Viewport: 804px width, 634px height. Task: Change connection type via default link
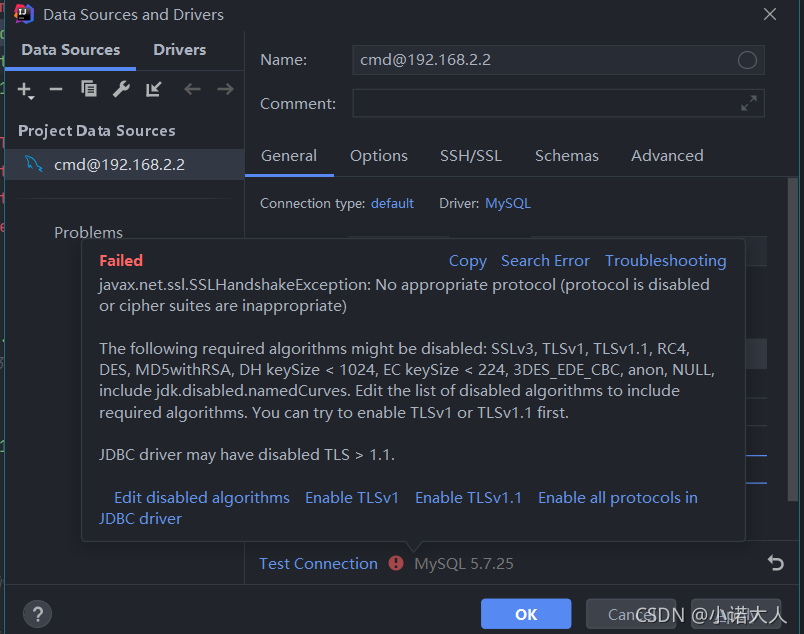pos(392,204)
